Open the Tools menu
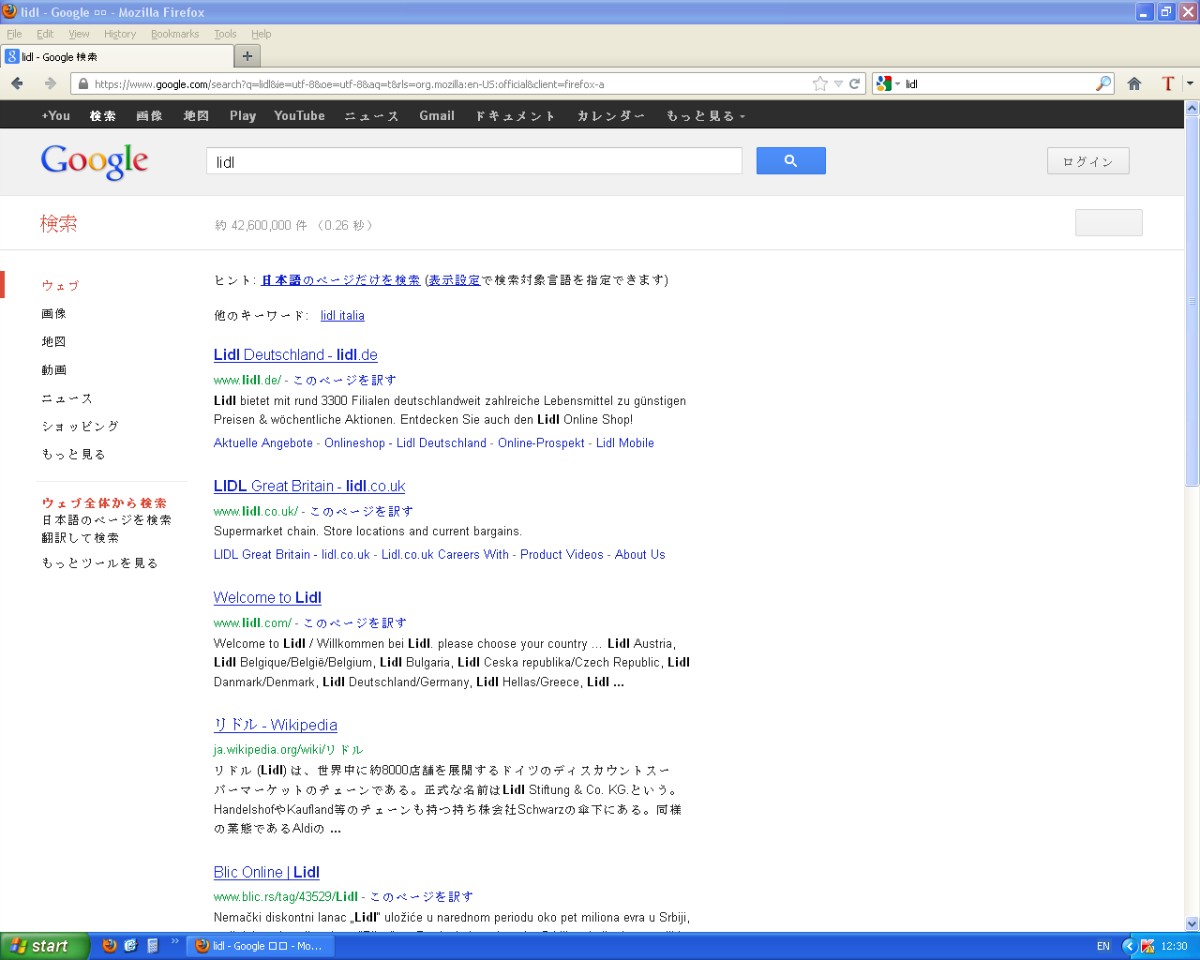Screen dimensions: 1200x960 tap(225, 34)
